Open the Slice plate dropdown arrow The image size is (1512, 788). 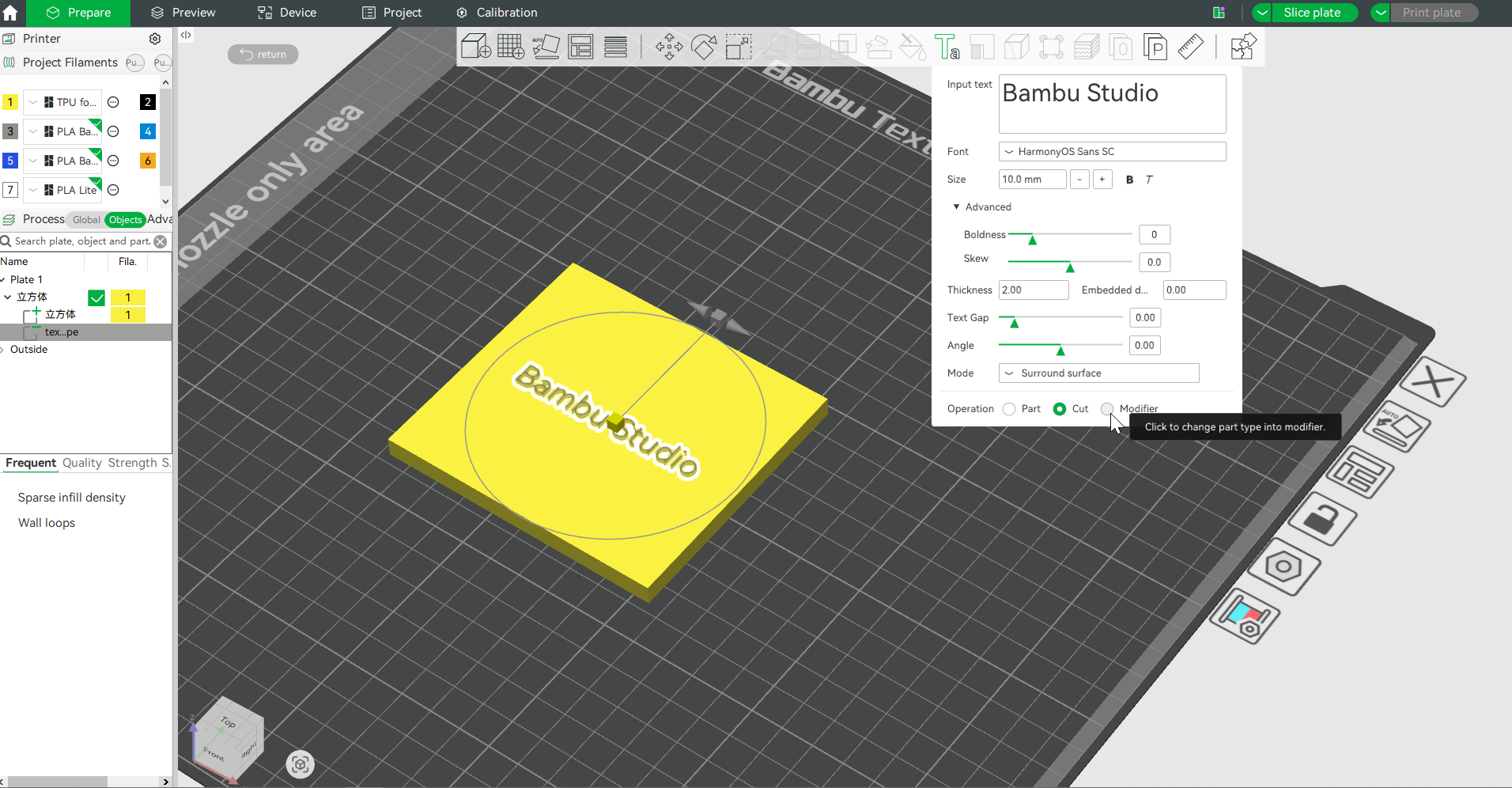click(x=1262, y=13)
